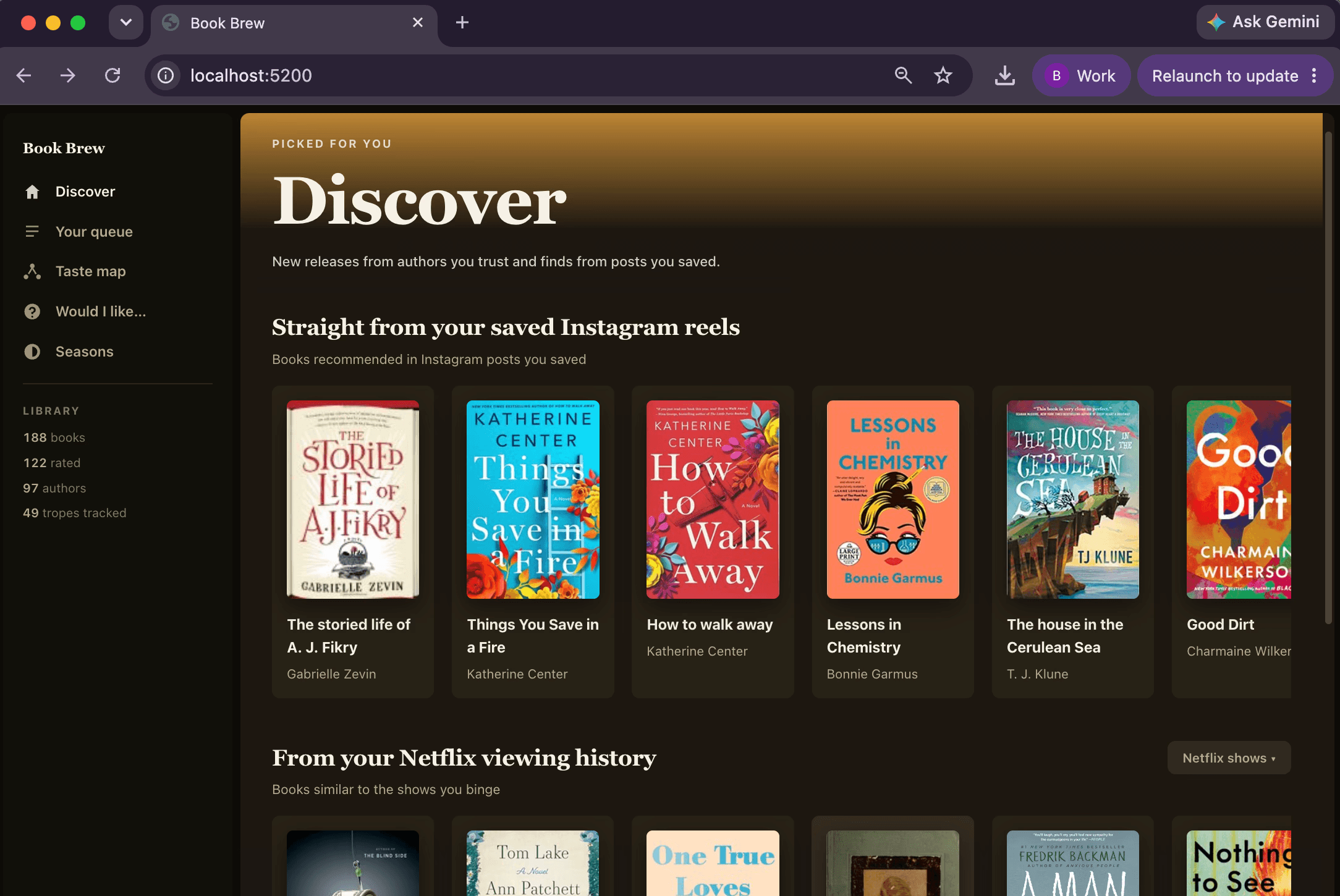Image resolution: width=1340 pixels, height=896 pixels.
Task: Click title 'The storied life of A. J. Fikry'
Action: click(x=349, y=636)
